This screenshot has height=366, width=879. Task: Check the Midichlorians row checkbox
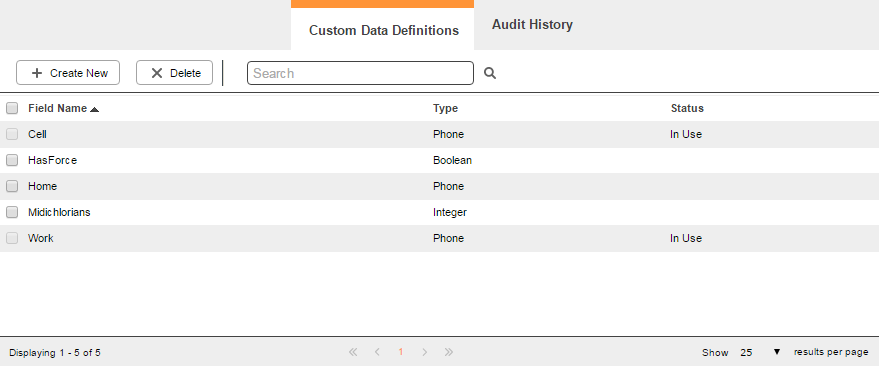click(12, 212)
